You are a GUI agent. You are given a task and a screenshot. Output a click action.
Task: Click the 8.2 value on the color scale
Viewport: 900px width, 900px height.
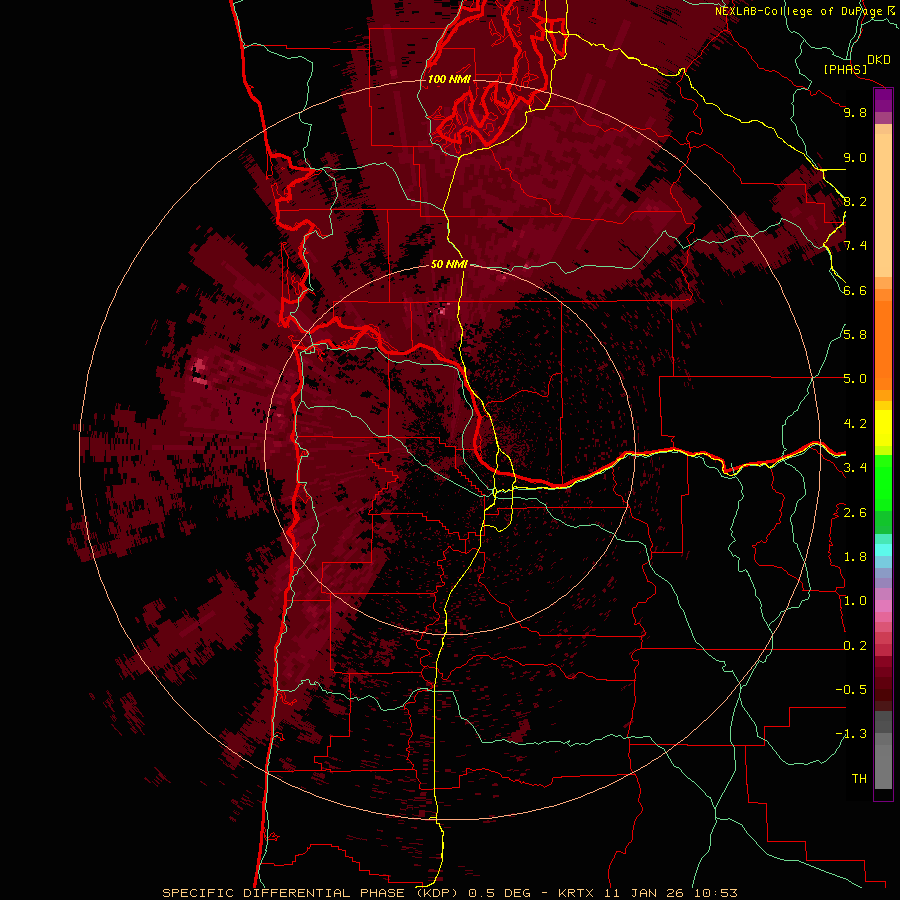855,201
